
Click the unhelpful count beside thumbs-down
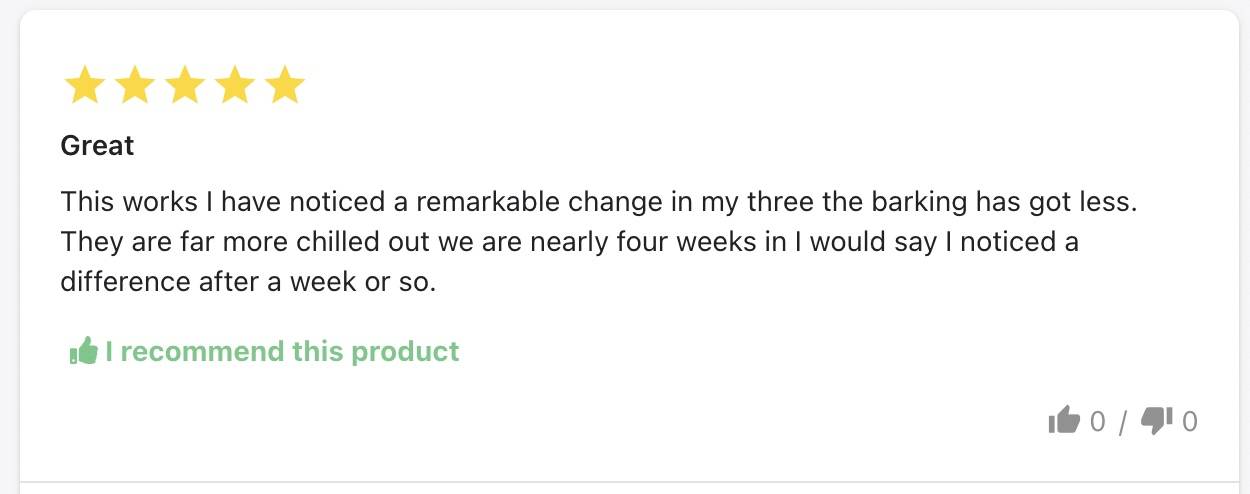[x=1189, y=422]
